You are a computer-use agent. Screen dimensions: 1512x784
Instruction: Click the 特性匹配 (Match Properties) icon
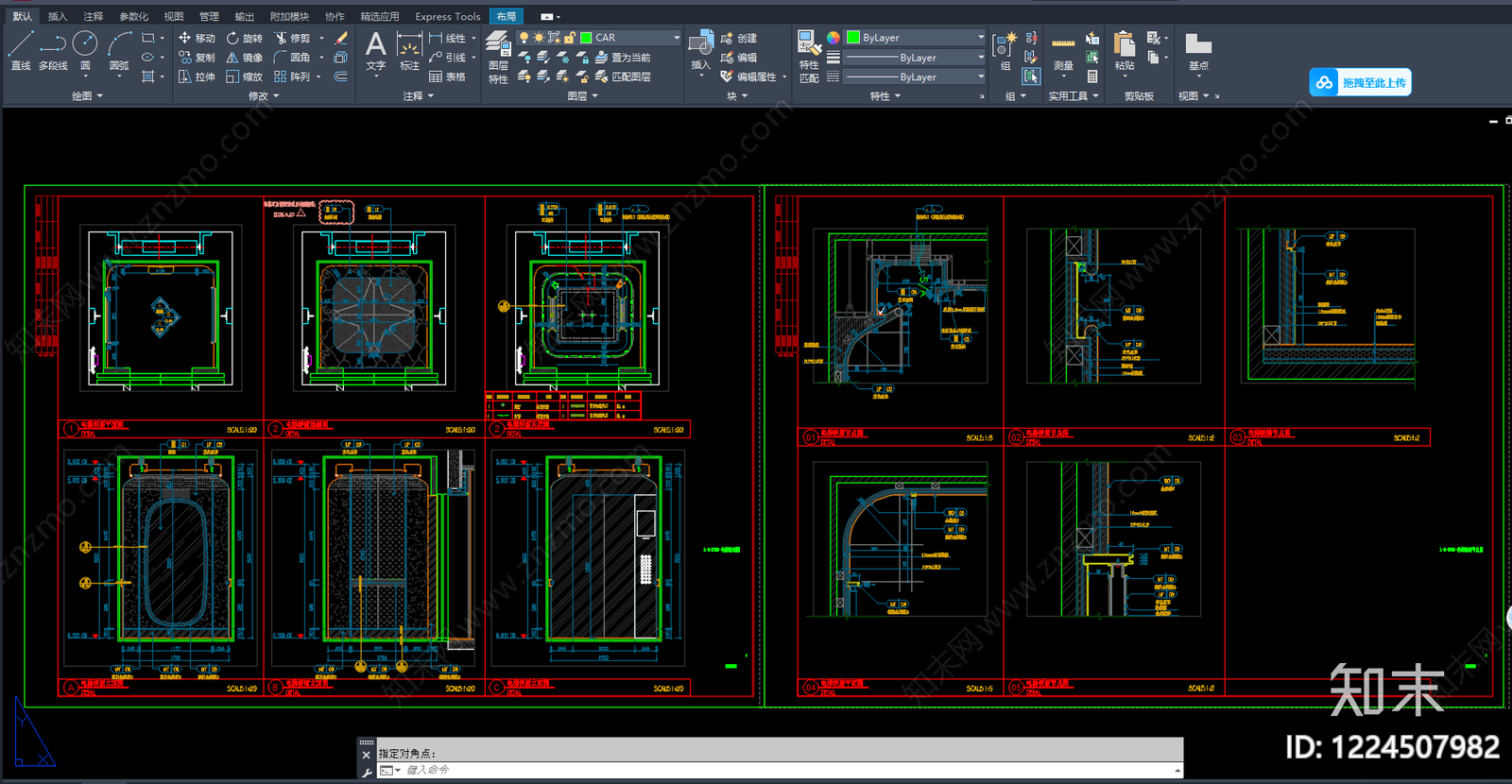coord(809,57)
